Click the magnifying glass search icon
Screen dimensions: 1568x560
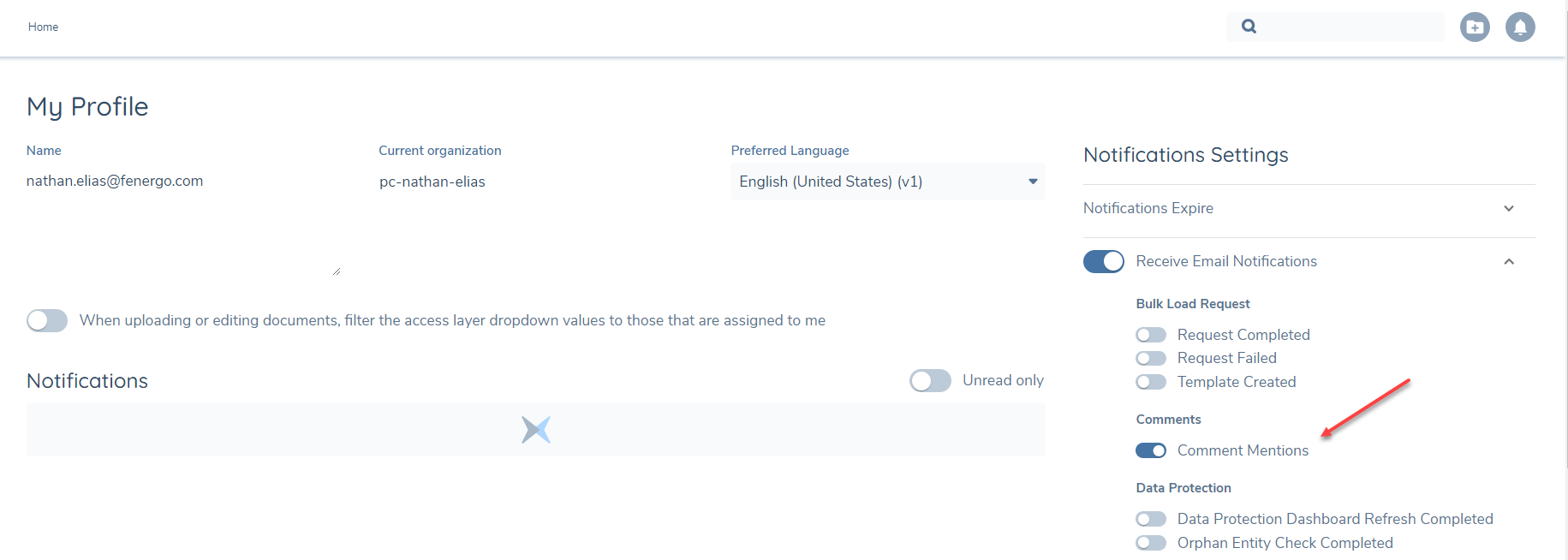point(1249,27)
